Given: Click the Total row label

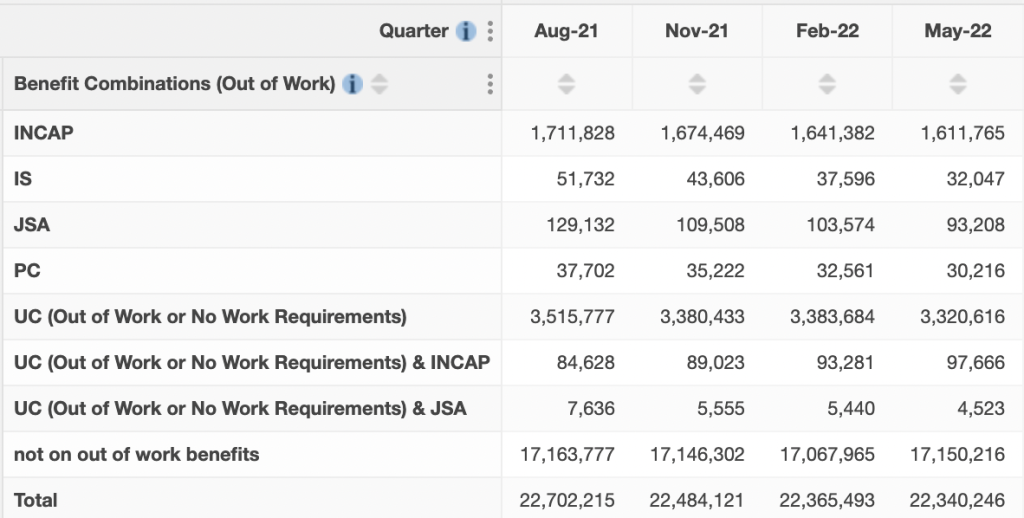Looking at the screenshot, I should point(36,500).
